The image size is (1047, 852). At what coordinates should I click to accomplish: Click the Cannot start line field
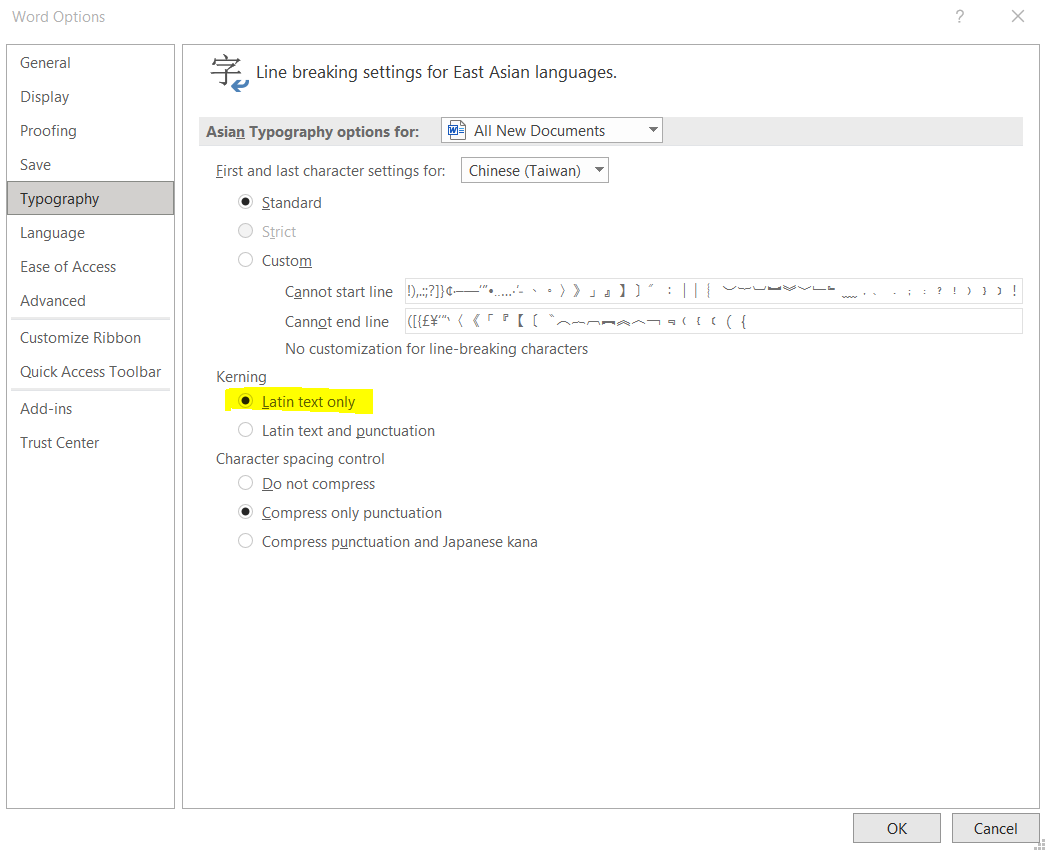(713, 292)
